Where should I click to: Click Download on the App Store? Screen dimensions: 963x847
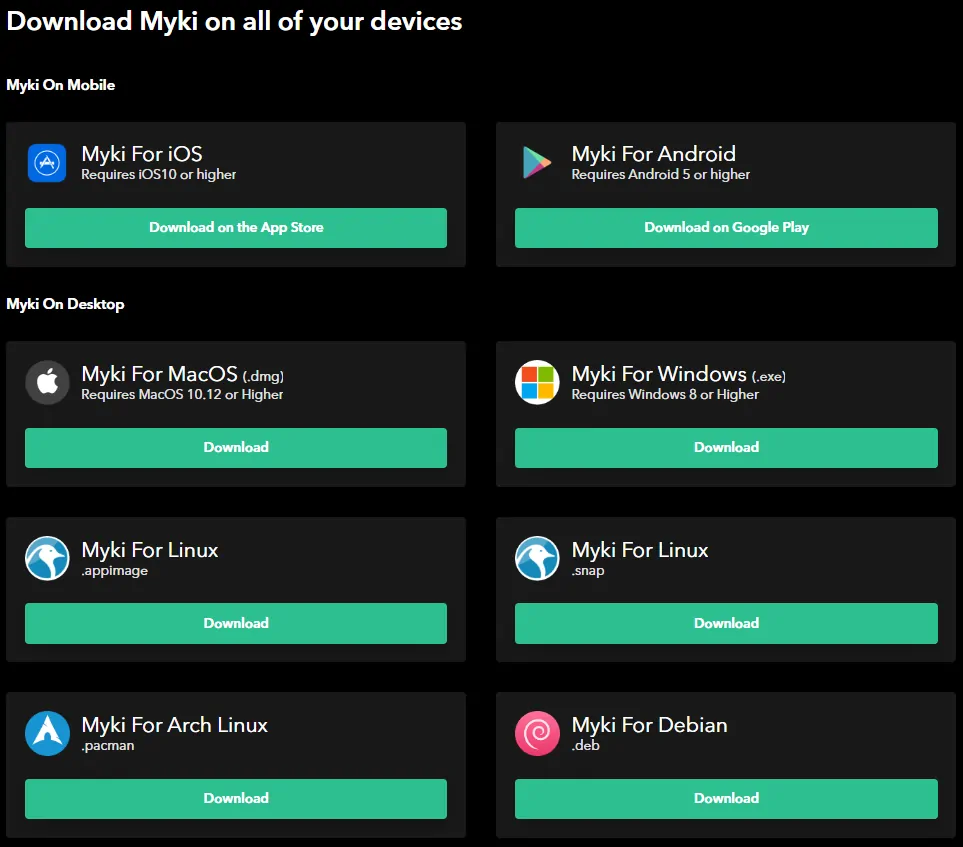(236, 228)
